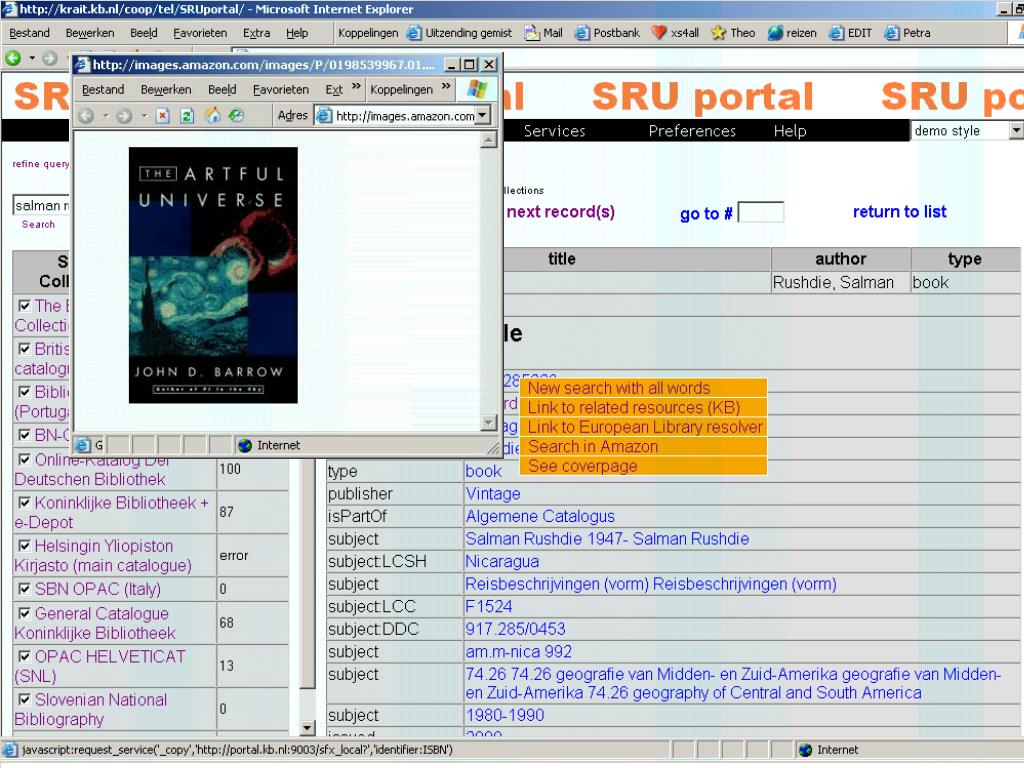This screenshot has height=768, width=1024.
Task: Choose 'See coverpage' from the orange menu
Action: coord(643,466)
